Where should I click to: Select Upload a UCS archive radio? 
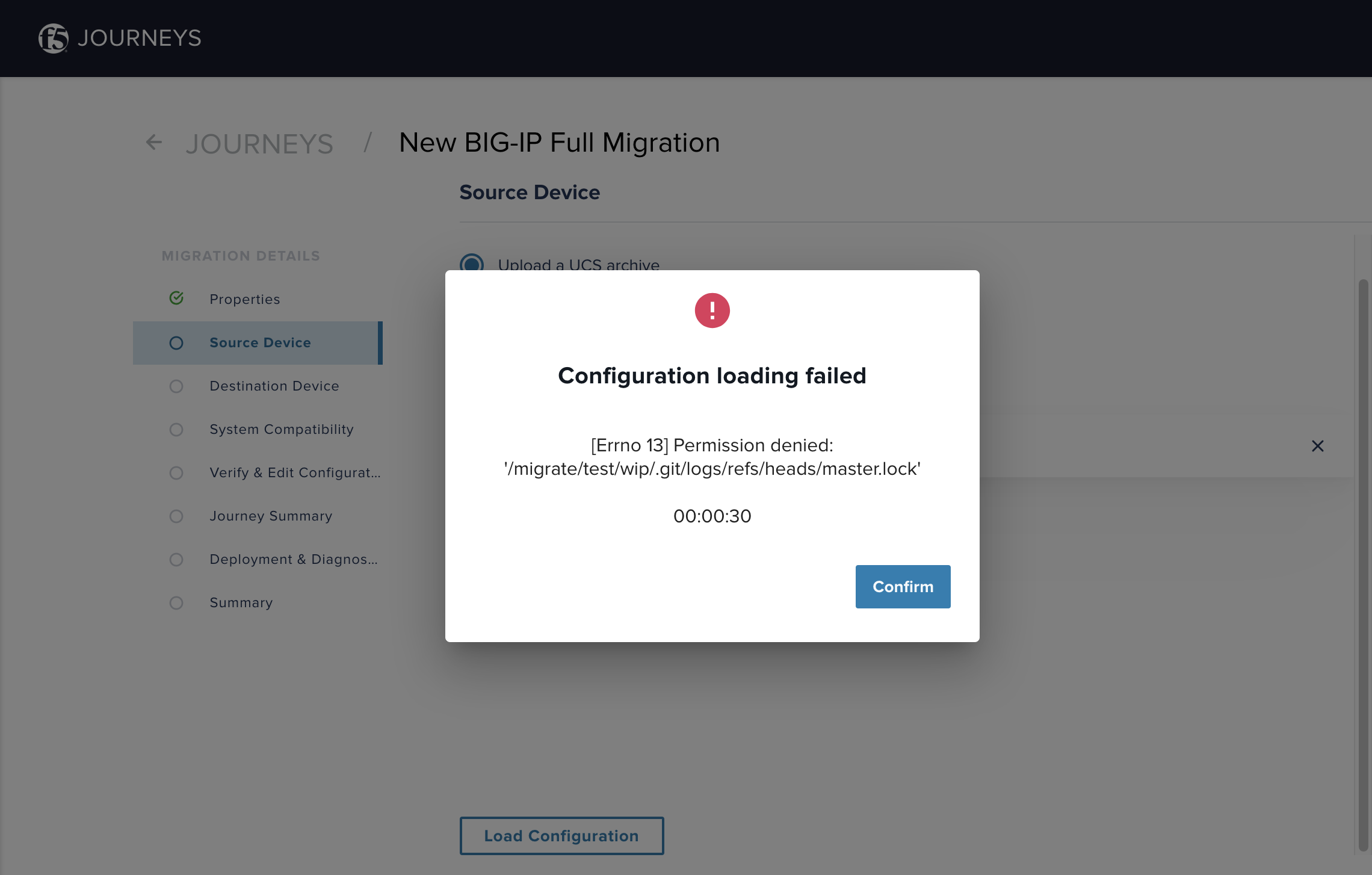pos(472,264)
